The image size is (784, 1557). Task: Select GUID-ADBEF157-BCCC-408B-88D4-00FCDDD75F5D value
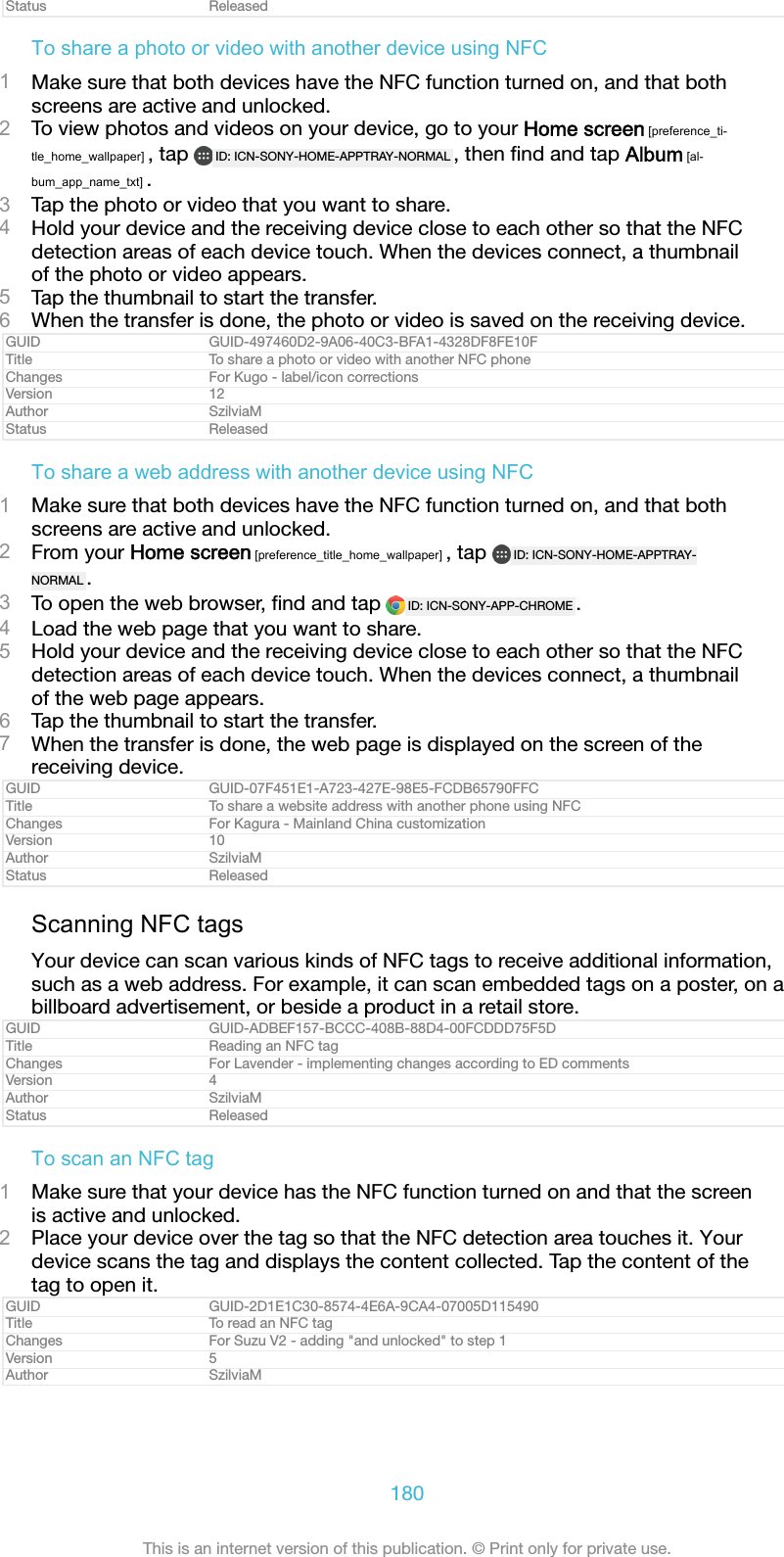tap(382, 1028)
